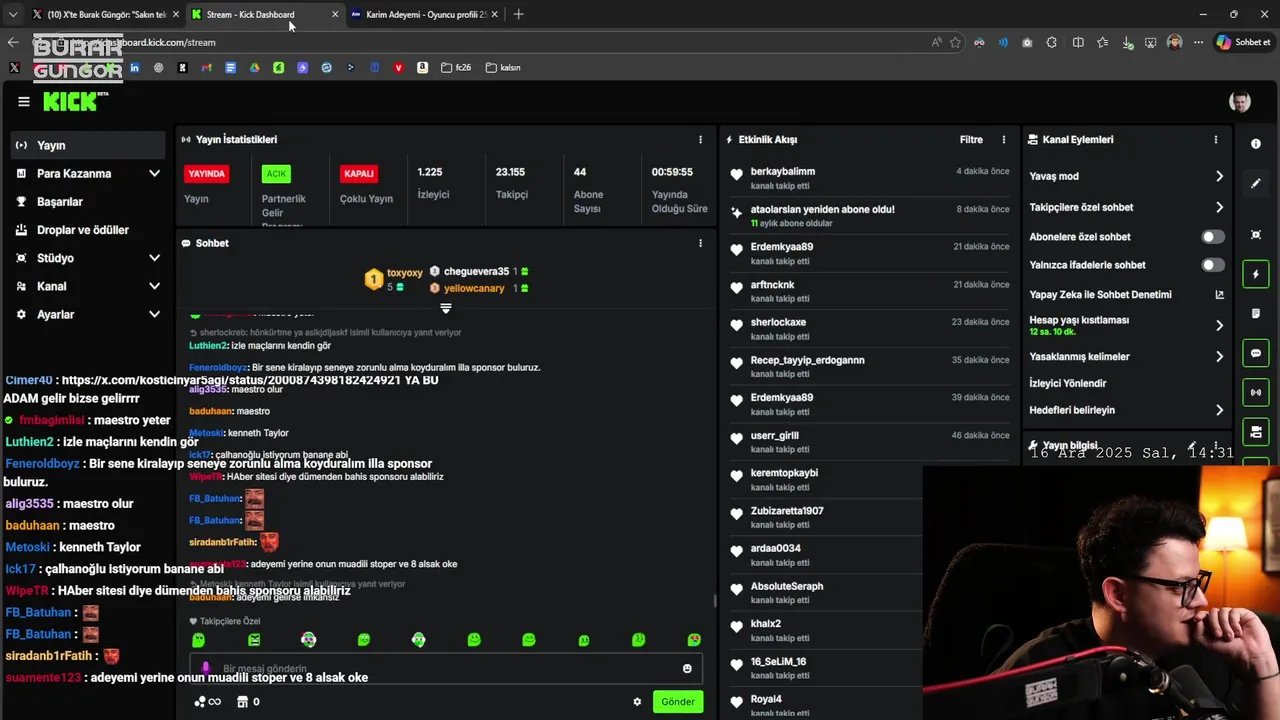Select Başarılar in left sidebar
Screen dimensions: 1280x720
[89, 202]
